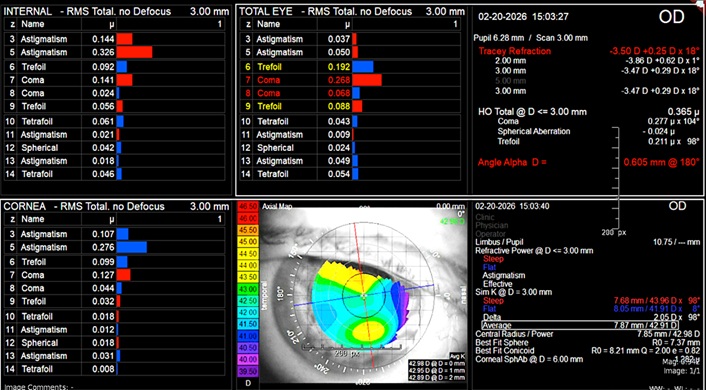Click the Best Fit Sphere R0 = 7.37 mm row
Image resolution: width=706 pixels, height=390 pixels.
tap(588, 342)
